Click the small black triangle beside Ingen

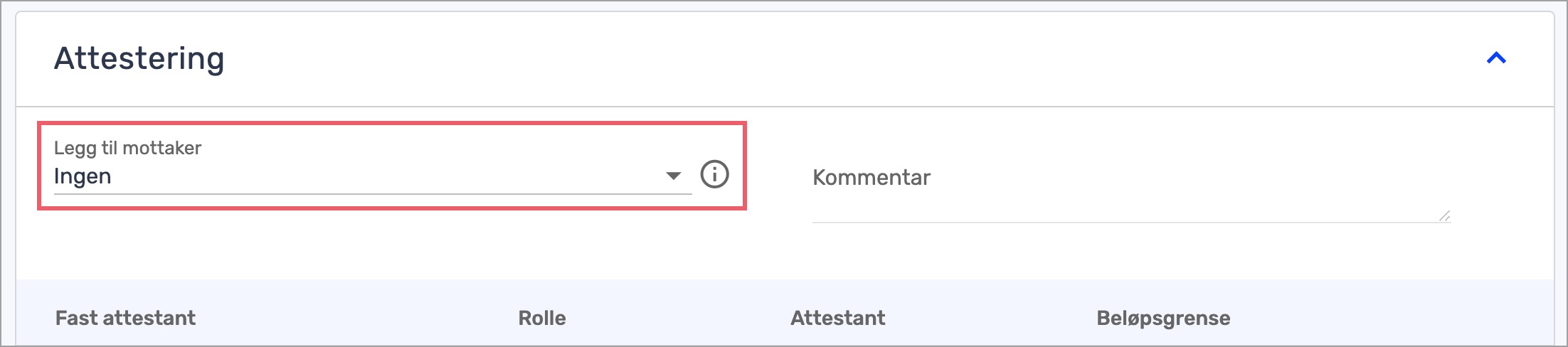pyautogui.click(x=673, y=176)
